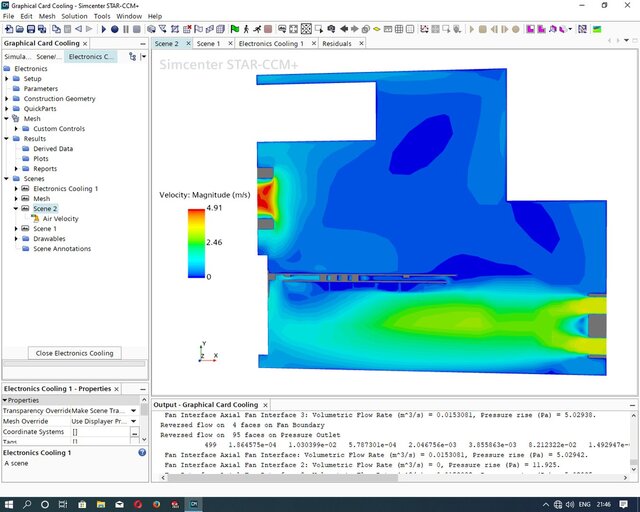
Task: Select the Scene Annotations item
Action: tap(62, 249)
